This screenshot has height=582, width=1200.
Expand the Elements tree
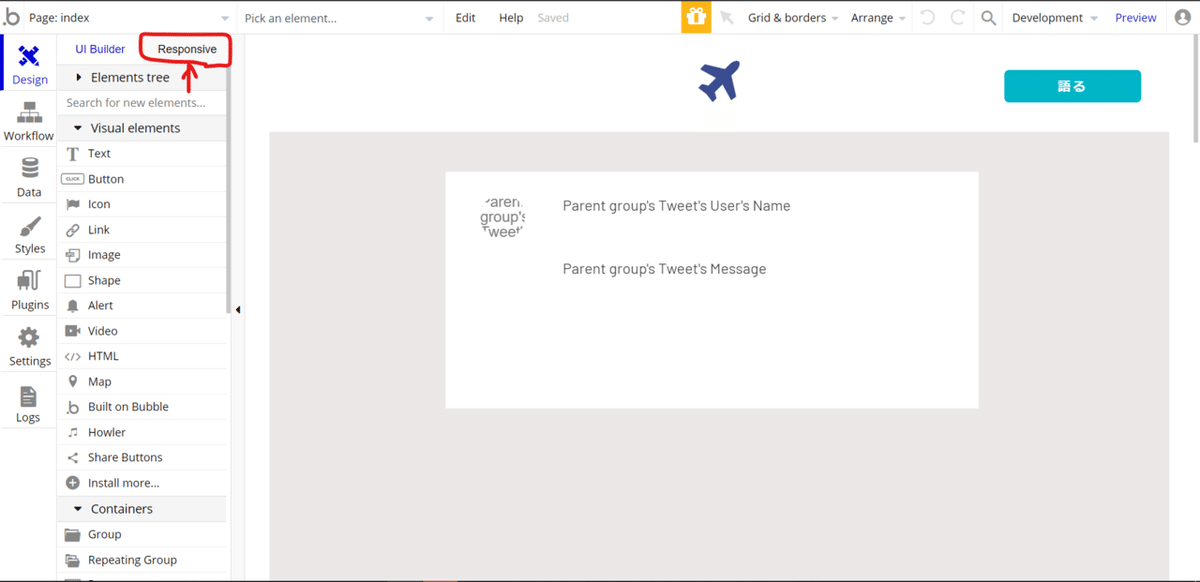tap(79, 77)
